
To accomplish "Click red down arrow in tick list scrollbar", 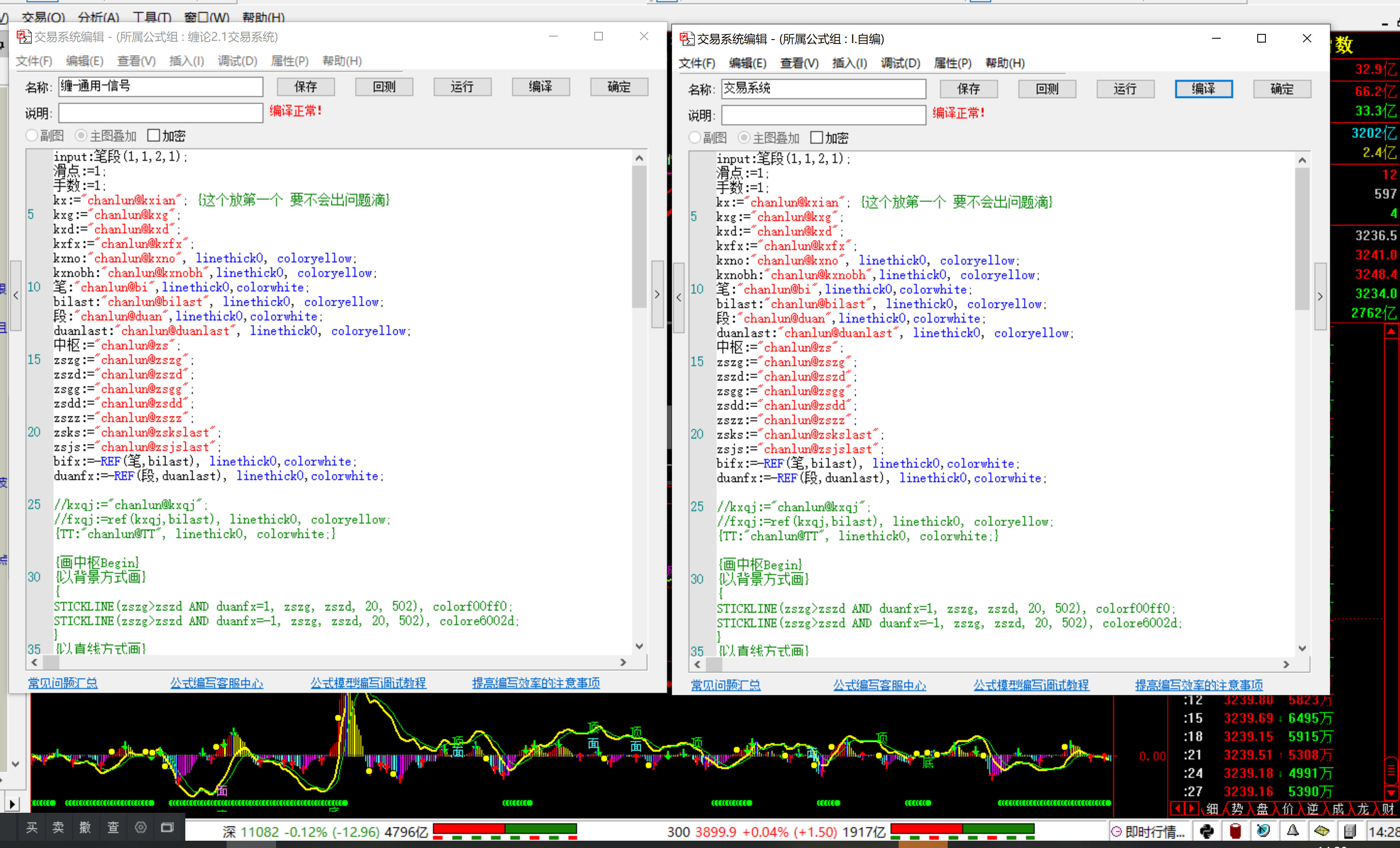I will (1391, 793).
